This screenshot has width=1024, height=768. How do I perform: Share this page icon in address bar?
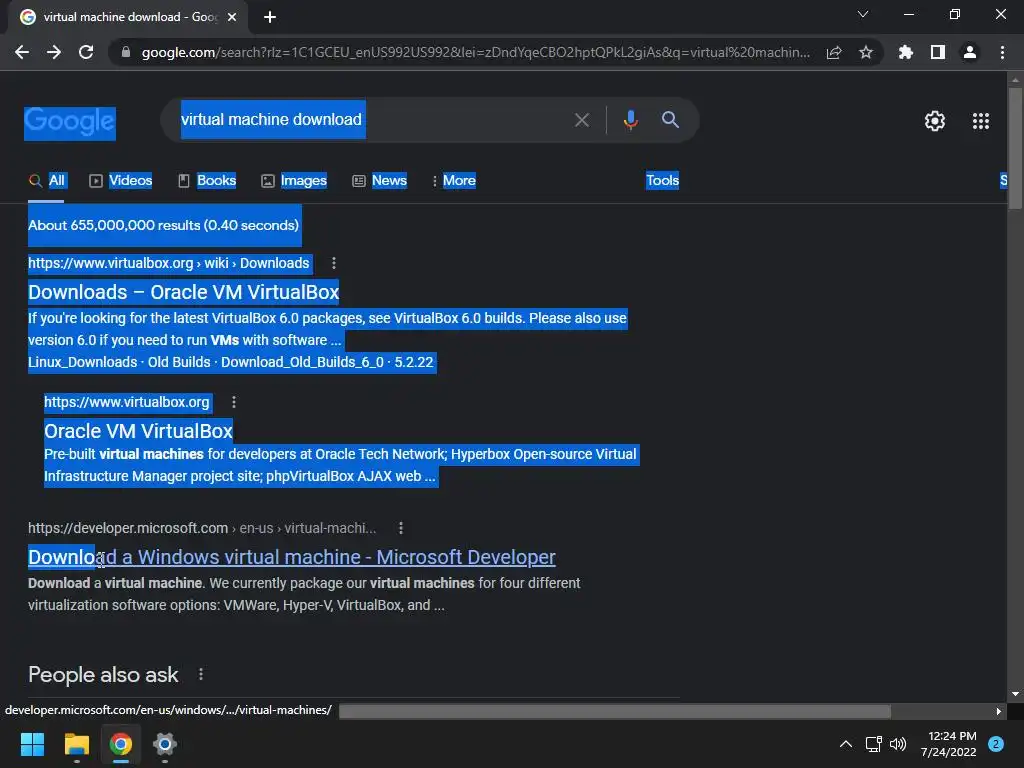(834, 52)
